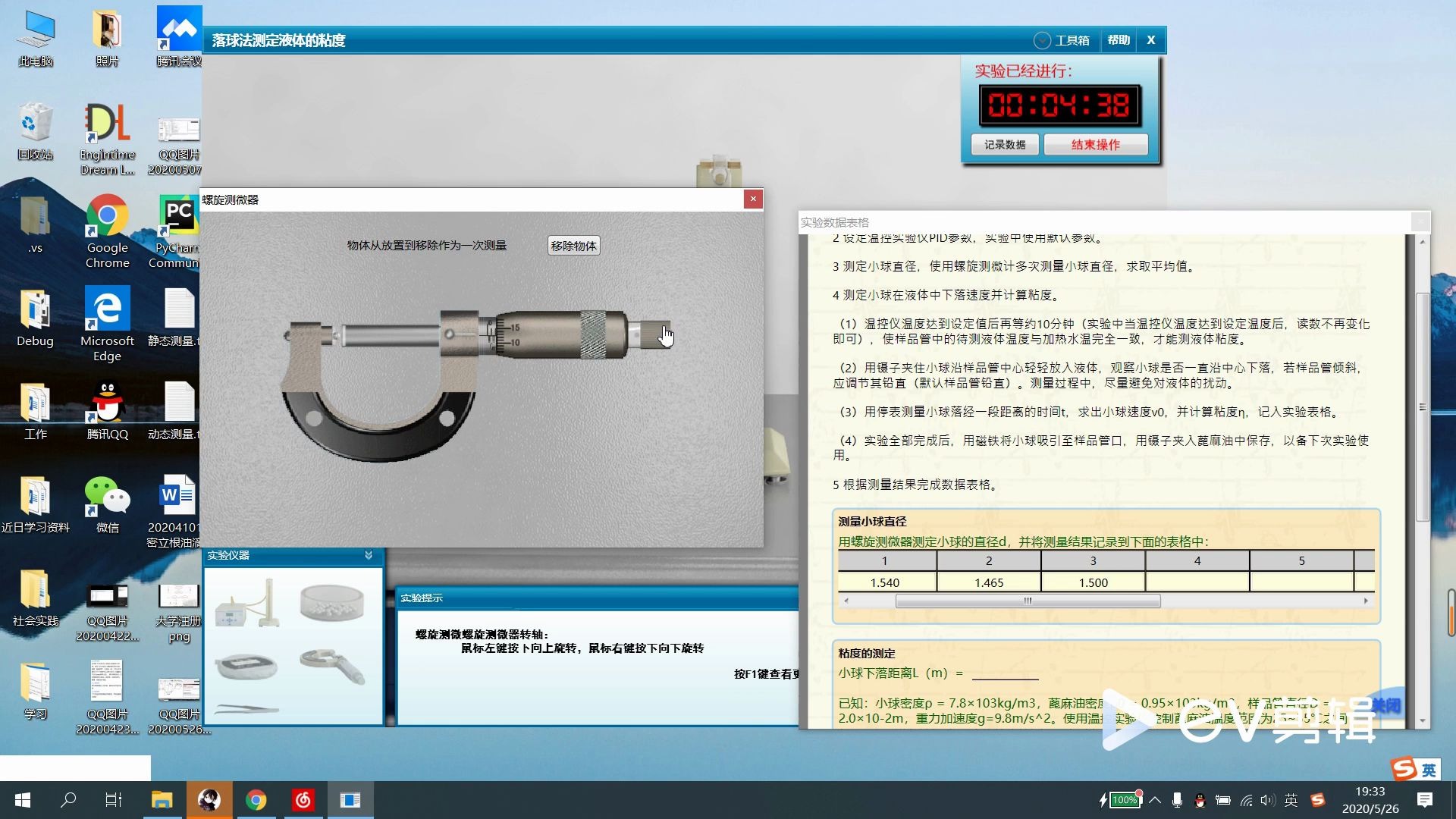Viewport: 1456px width, 819px height.
Task: Open Chrome from the taskbar
Action: (x=256, y=800)
